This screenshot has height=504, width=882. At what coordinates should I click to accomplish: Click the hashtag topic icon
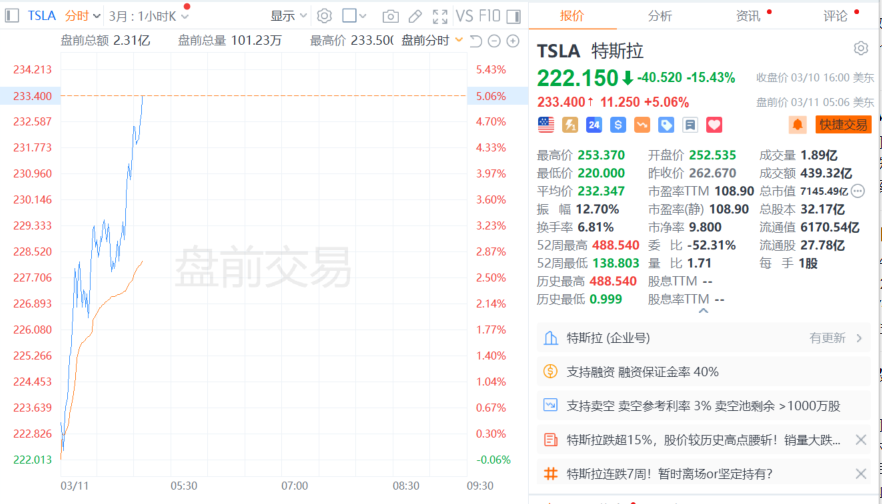[x=551, y=474]
